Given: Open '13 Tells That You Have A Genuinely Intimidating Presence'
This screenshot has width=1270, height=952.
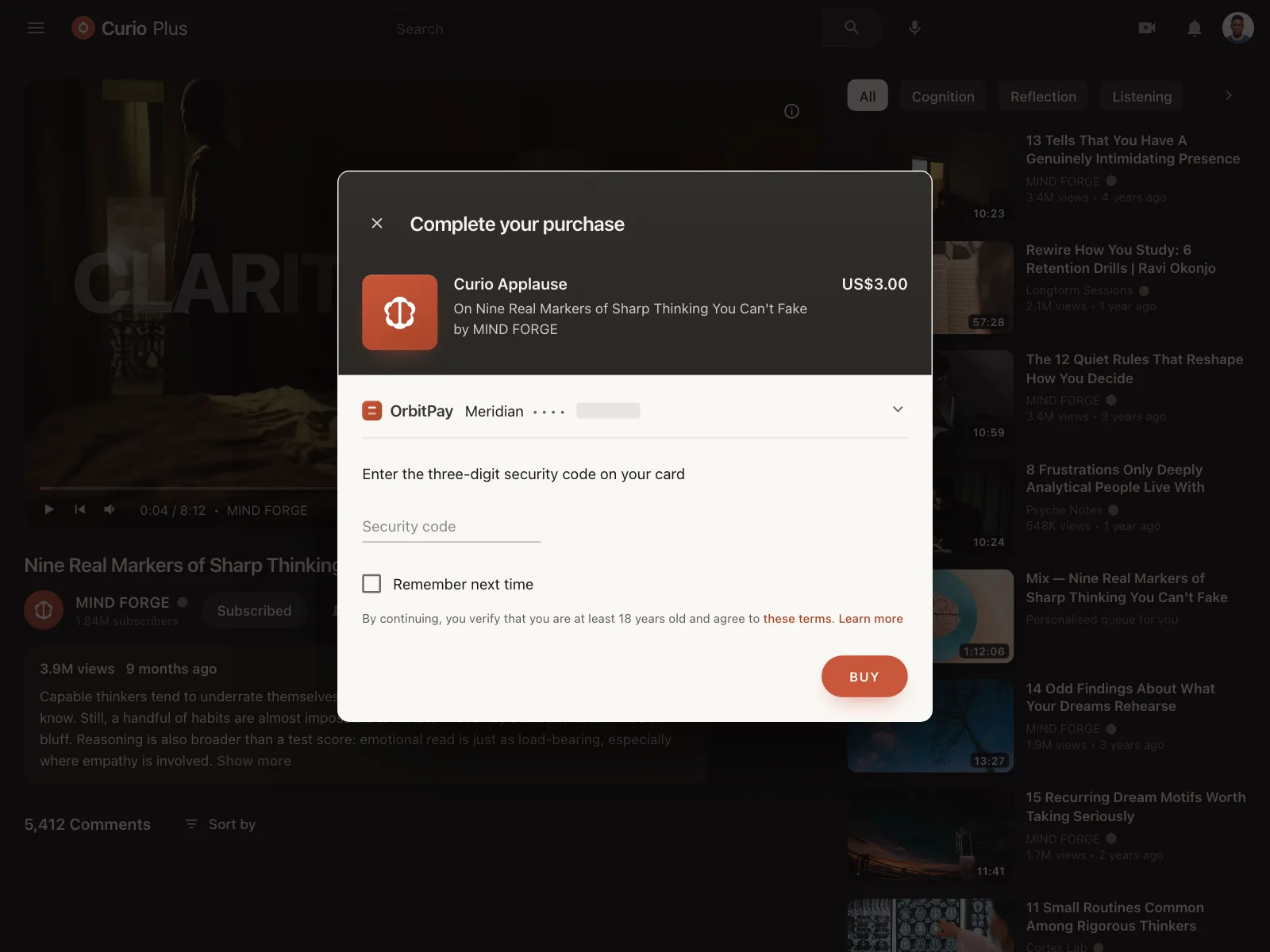Looking at the screenshot, I should [x=1133, y=149].
